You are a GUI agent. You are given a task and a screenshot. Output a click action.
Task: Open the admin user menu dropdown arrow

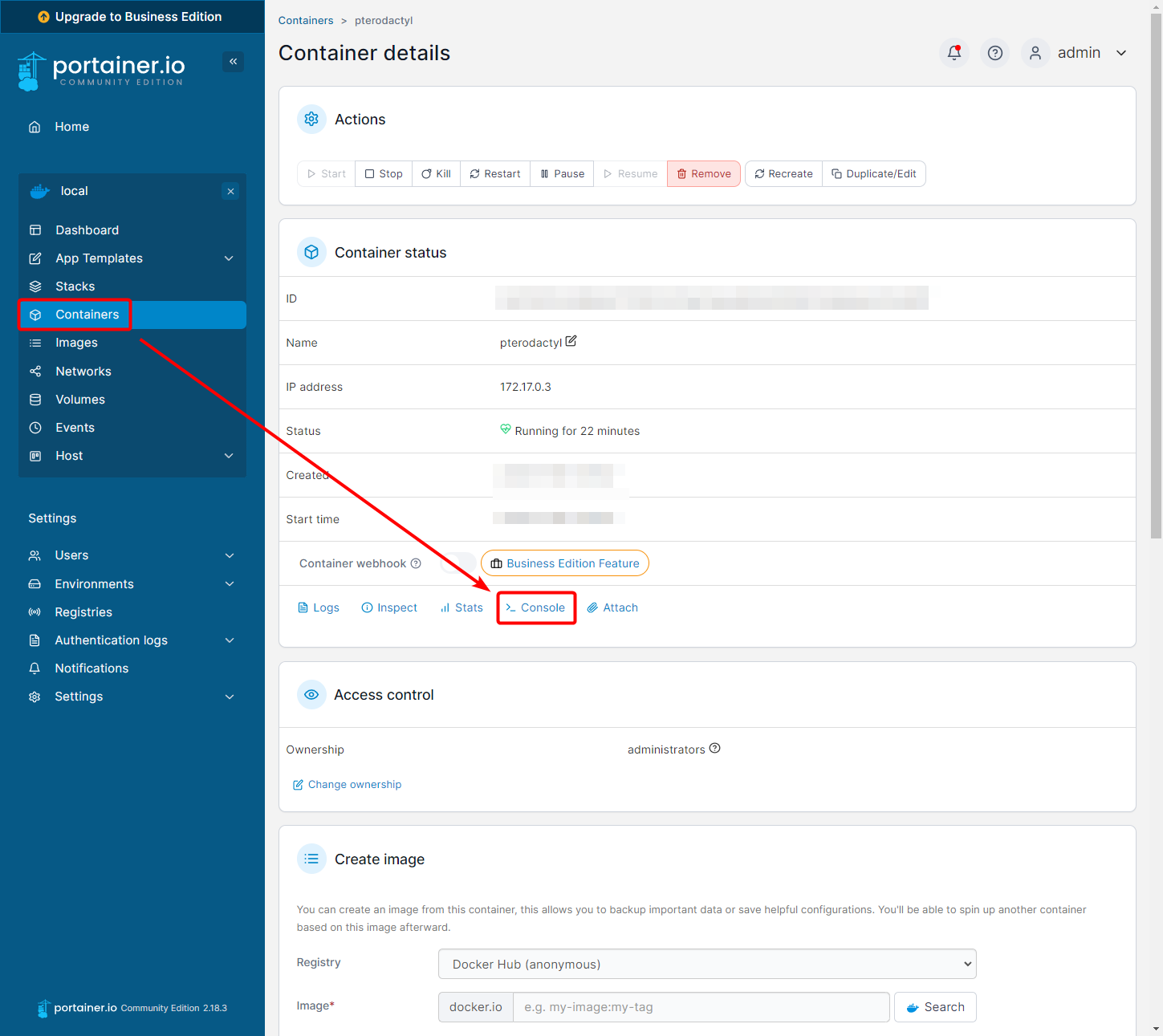[1121, 53]
